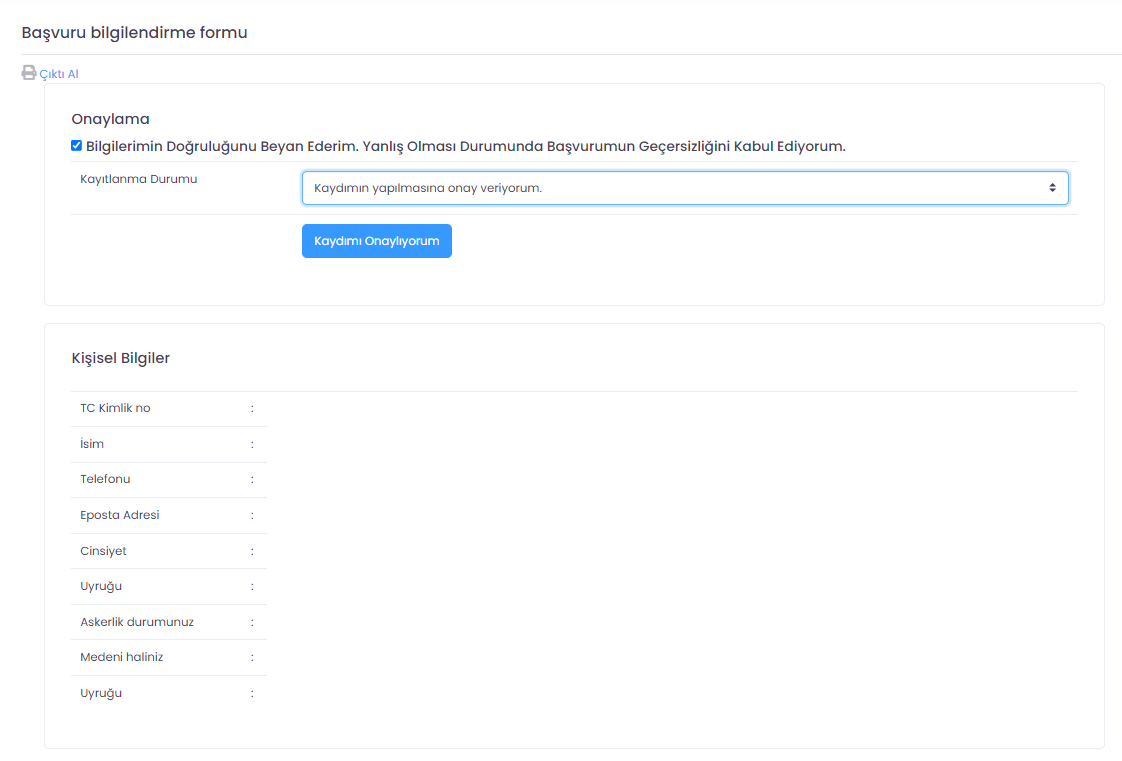Toggle the Bilgilerimin Doğruluğunu Beyan Ederim checkbox
Screen dimensions: 1122x761
[x=77, y=146]
